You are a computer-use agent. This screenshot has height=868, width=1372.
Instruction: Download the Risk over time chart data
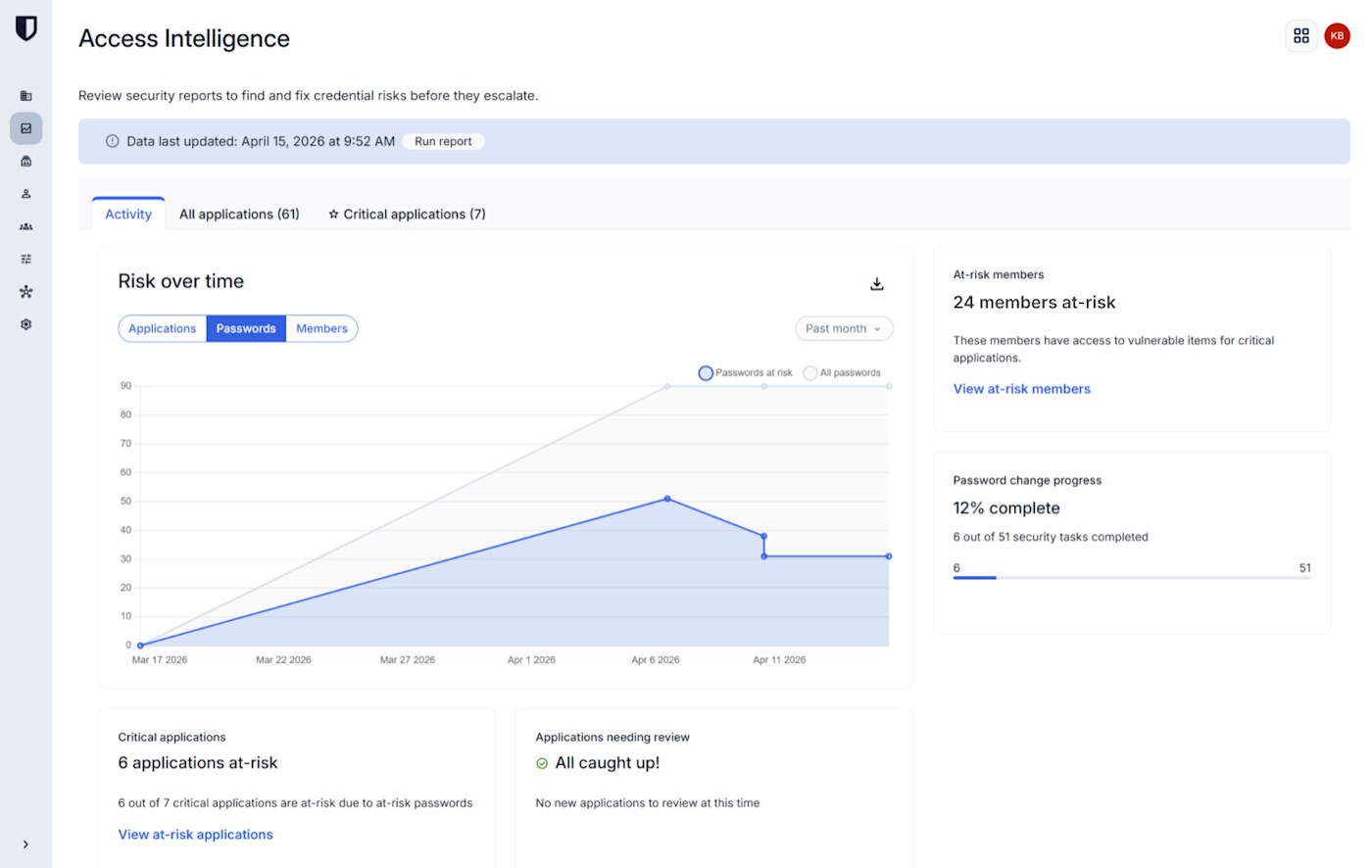tap(876, 283)
